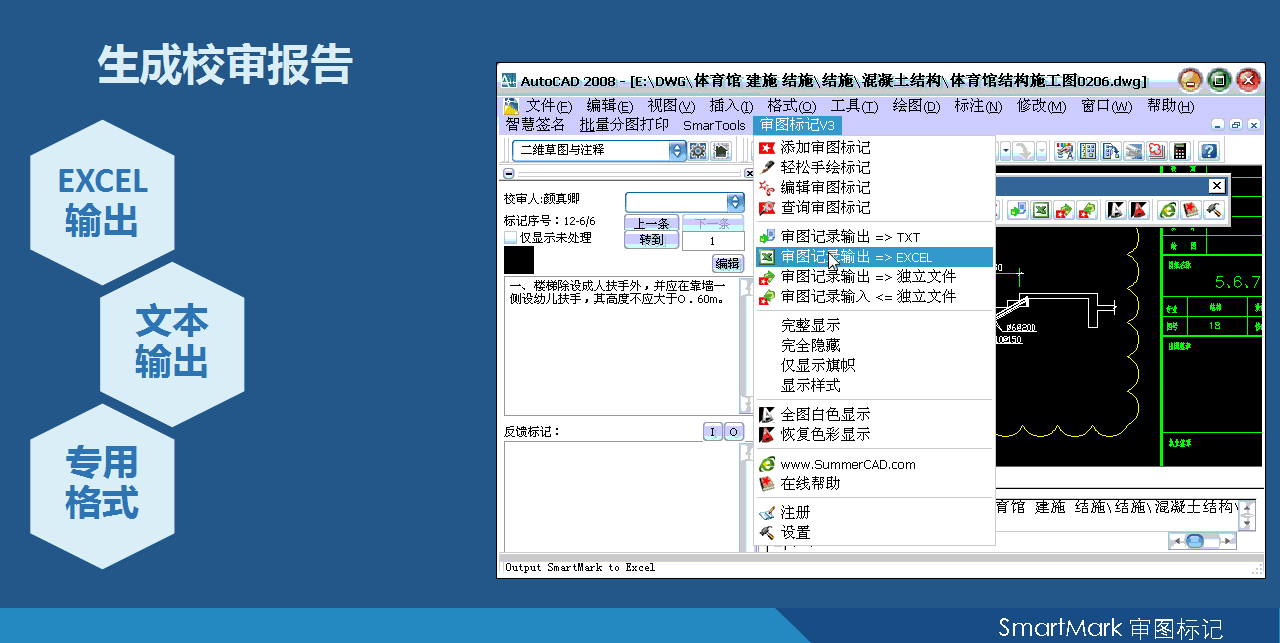The width and height of the screenshot is (1280, 643).
Task: Open the 视图(V) menu
Action: [671, 106]
